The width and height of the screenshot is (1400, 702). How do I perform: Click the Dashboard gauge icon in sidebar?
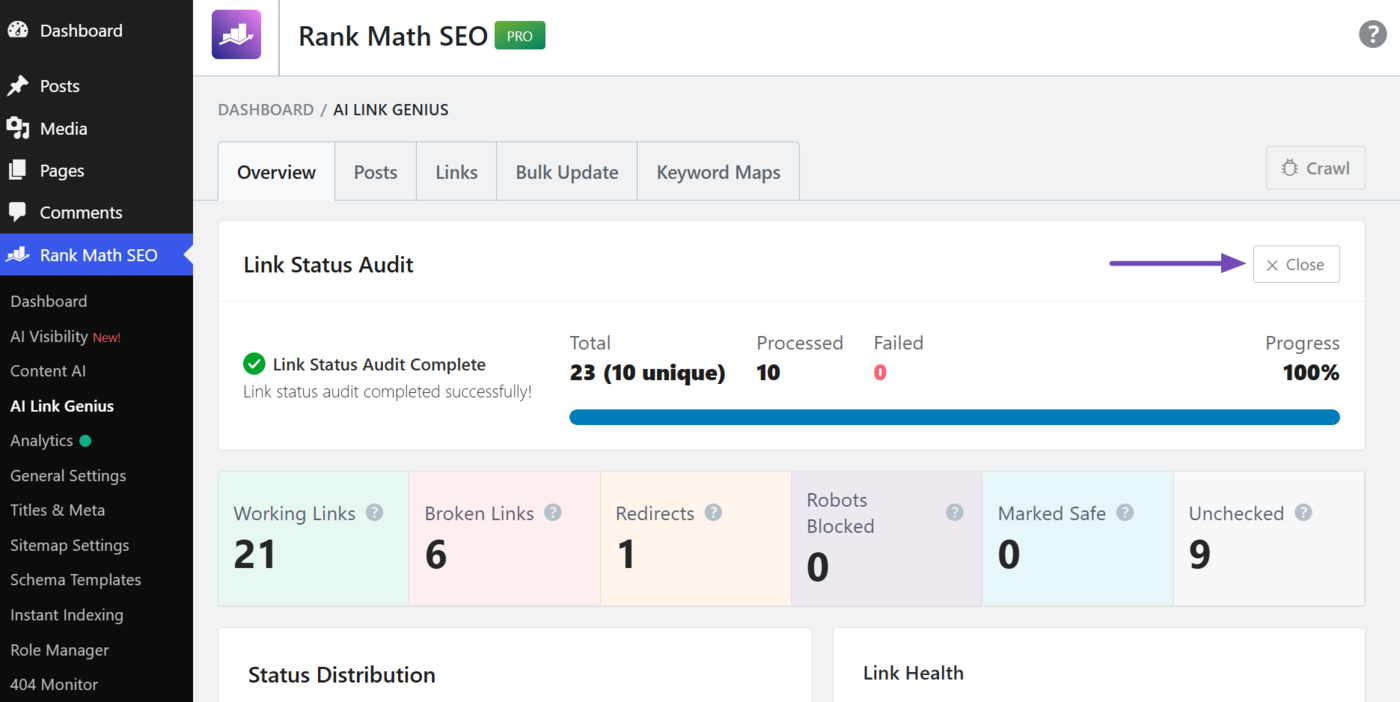tap(17, 30)
